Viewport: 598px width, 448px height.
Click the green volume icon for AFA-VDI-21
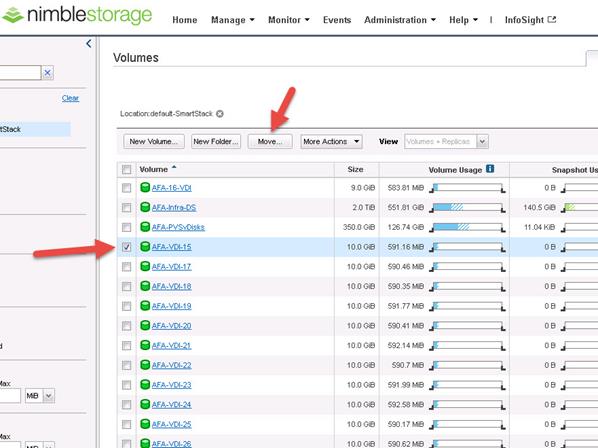click(x=145, y=345)
